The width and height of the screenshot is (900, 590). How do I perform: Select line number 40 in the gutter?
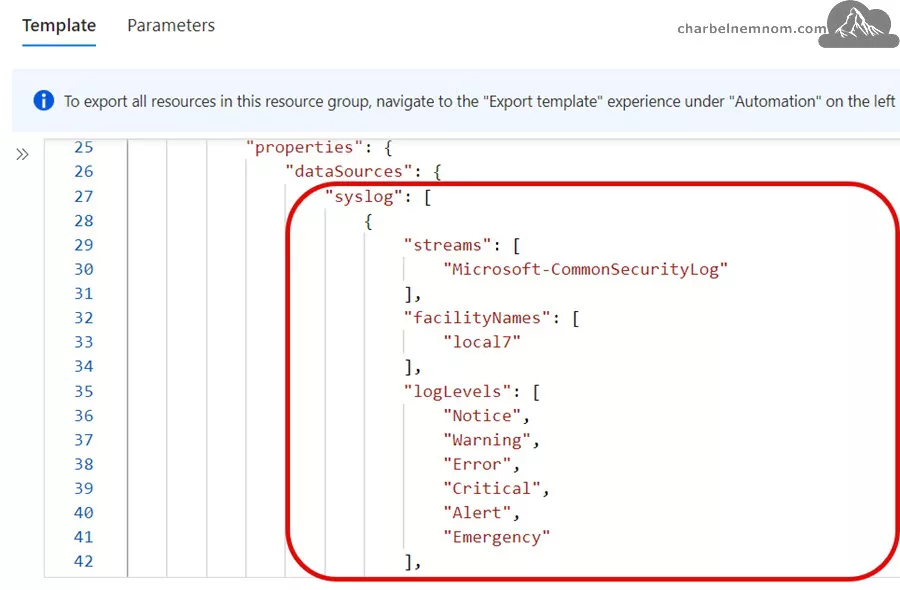tap(84, 513)
